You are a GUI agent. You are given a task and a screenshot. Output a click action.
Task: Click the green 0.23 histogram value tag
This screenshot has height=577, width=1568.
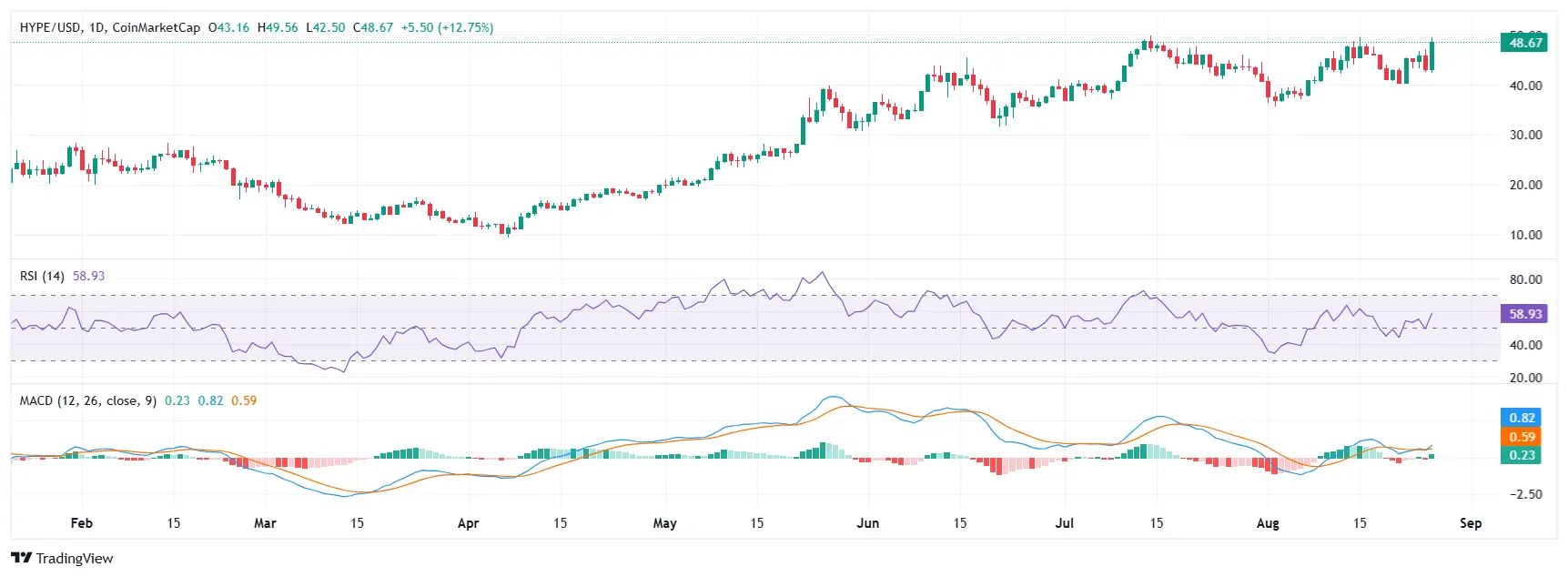(x=1522, y=455)
